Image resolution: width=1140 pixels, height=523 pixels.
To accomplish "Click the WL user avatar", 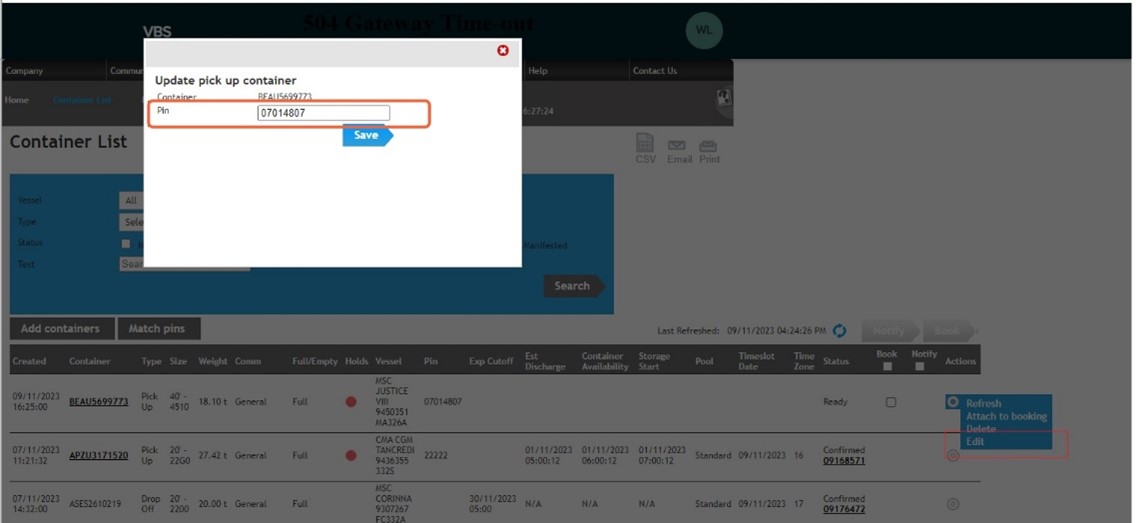I will pyautogui.click(x=704, y=30).
